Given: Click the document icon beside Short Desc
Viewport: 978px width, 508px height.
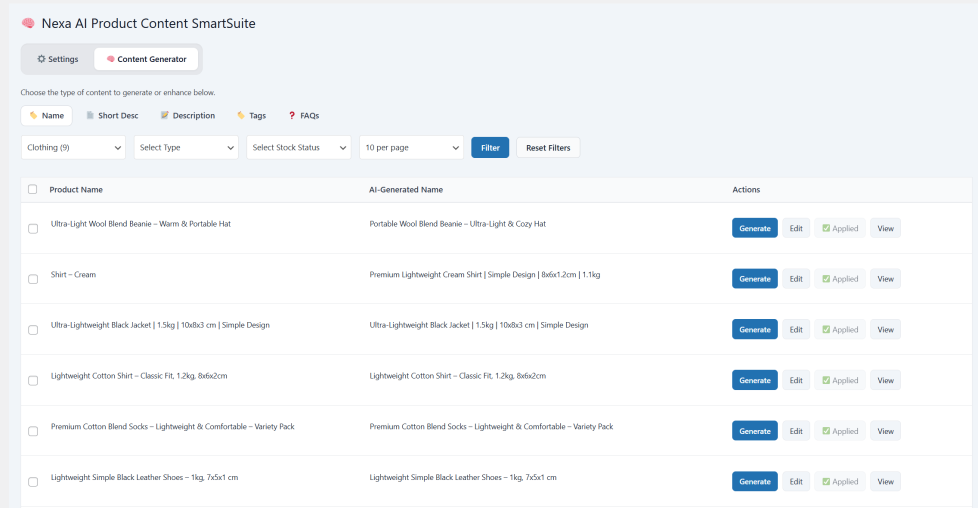Looking at the screenshot, I should click(90, 115).
